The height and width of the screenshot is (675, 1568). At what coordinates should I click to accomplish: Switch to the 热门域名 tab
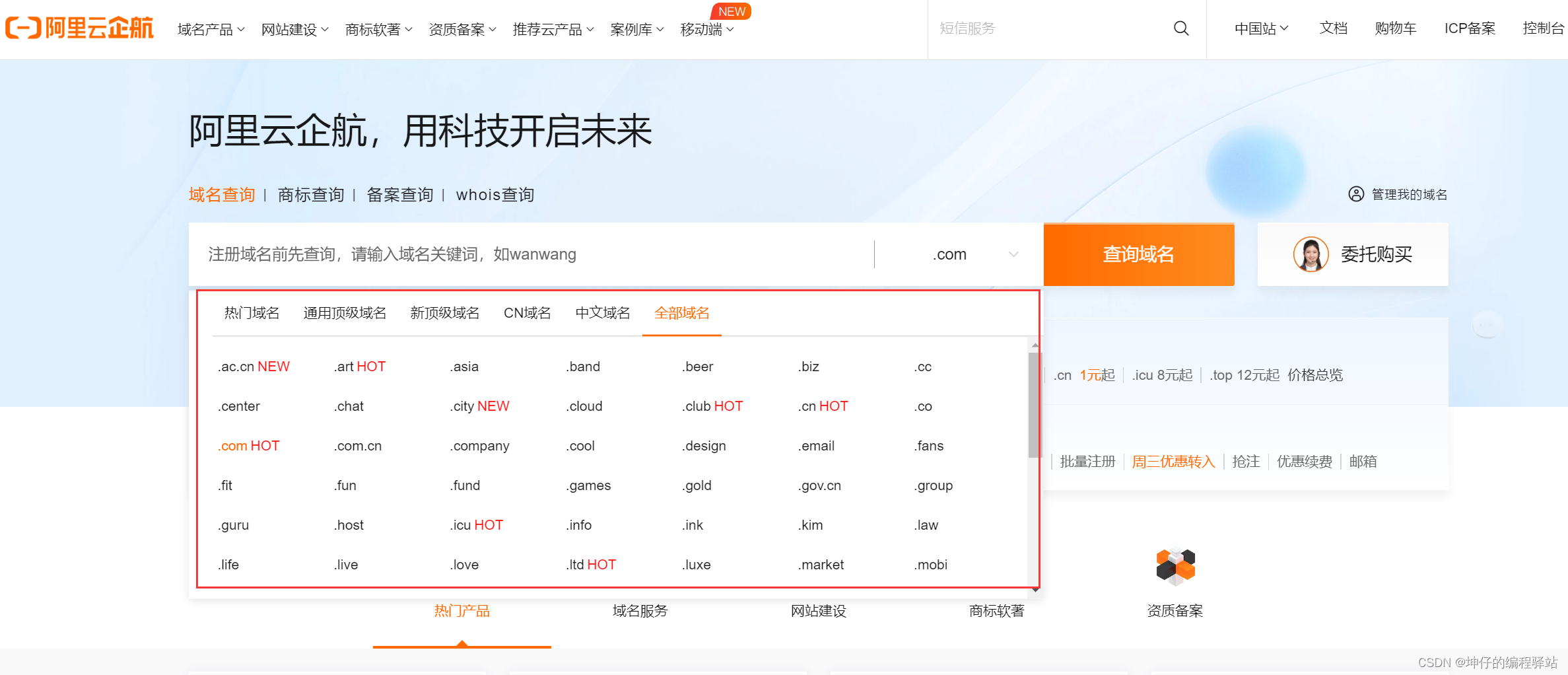[252, 313]
